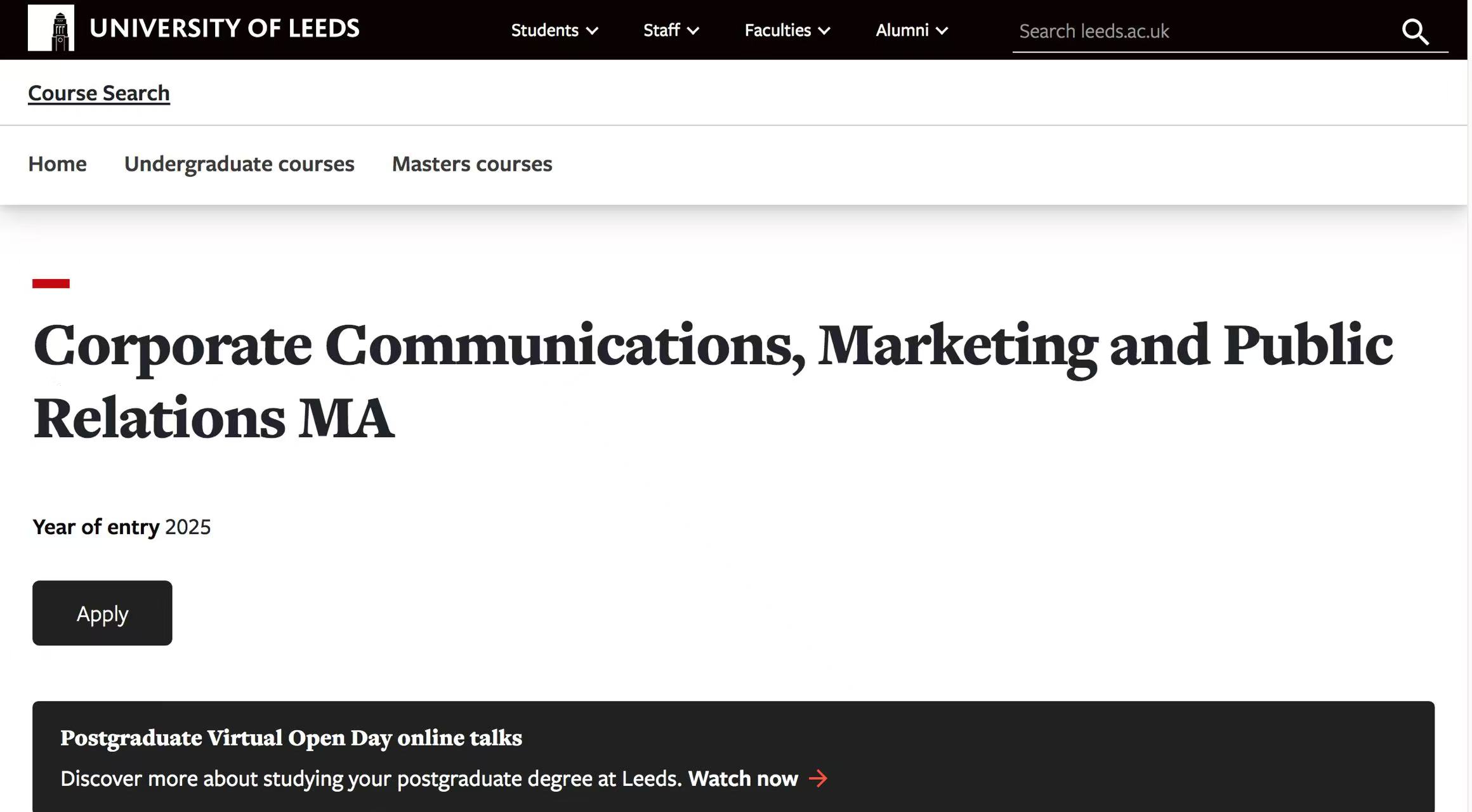Select Undergraduate courses navigation item
Viewport: 1472px width, 812px height.
pos(239,164)
